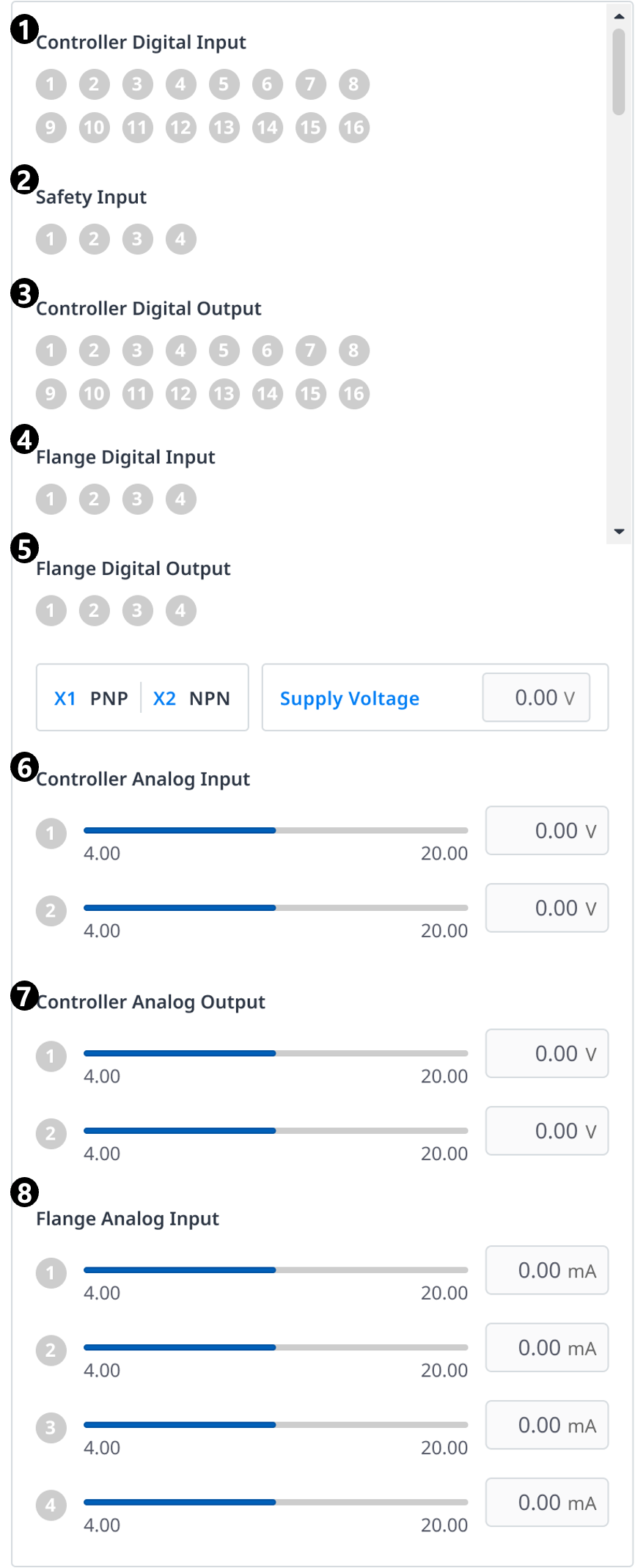Select Safety Input indicator 3
The width and height of the screenshot is (635, 1568).
(137, 239)
